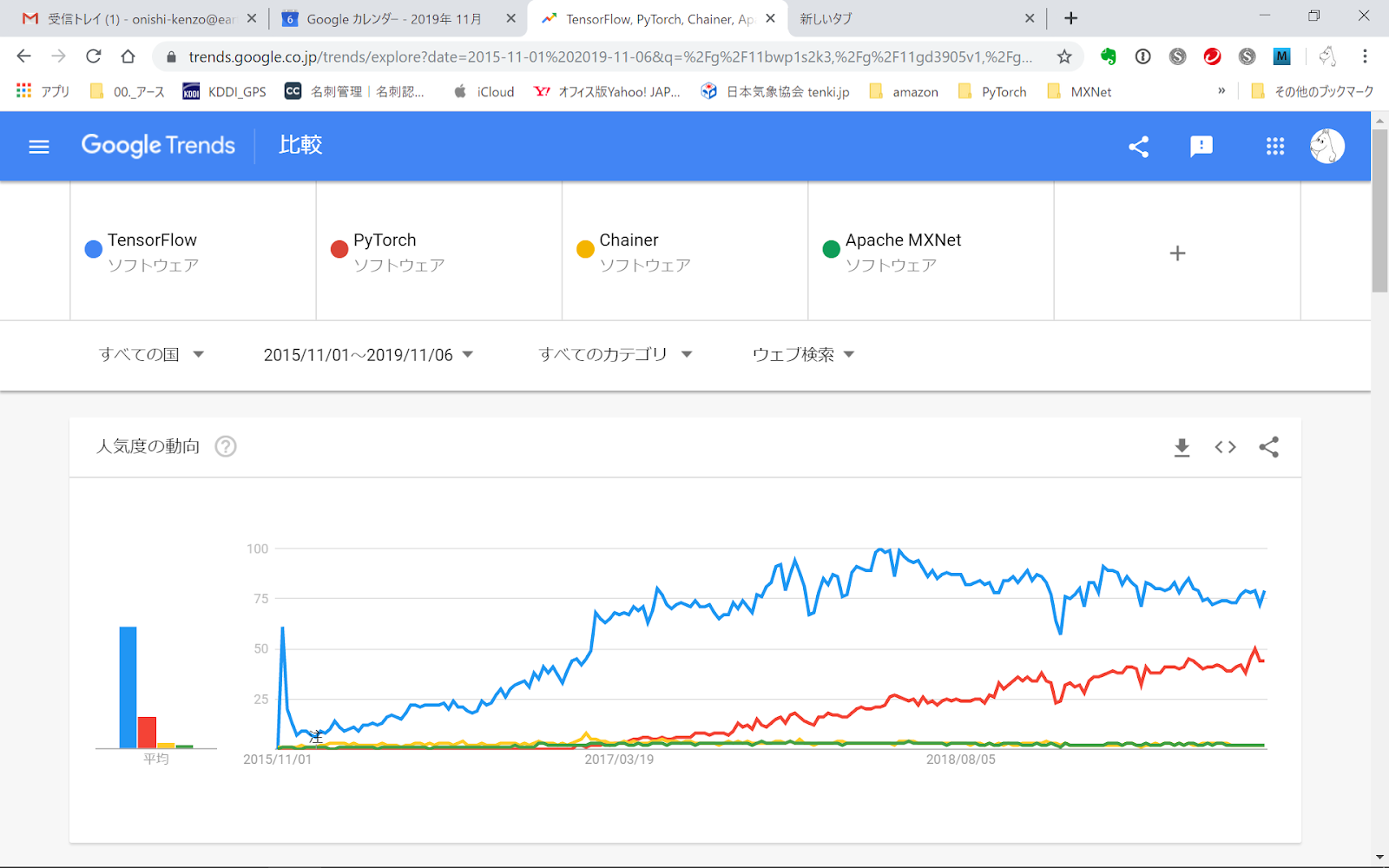This screenshot has width=1389, height=868.
Task: Open the その他のブックマーク folder
Action: 1312,91
